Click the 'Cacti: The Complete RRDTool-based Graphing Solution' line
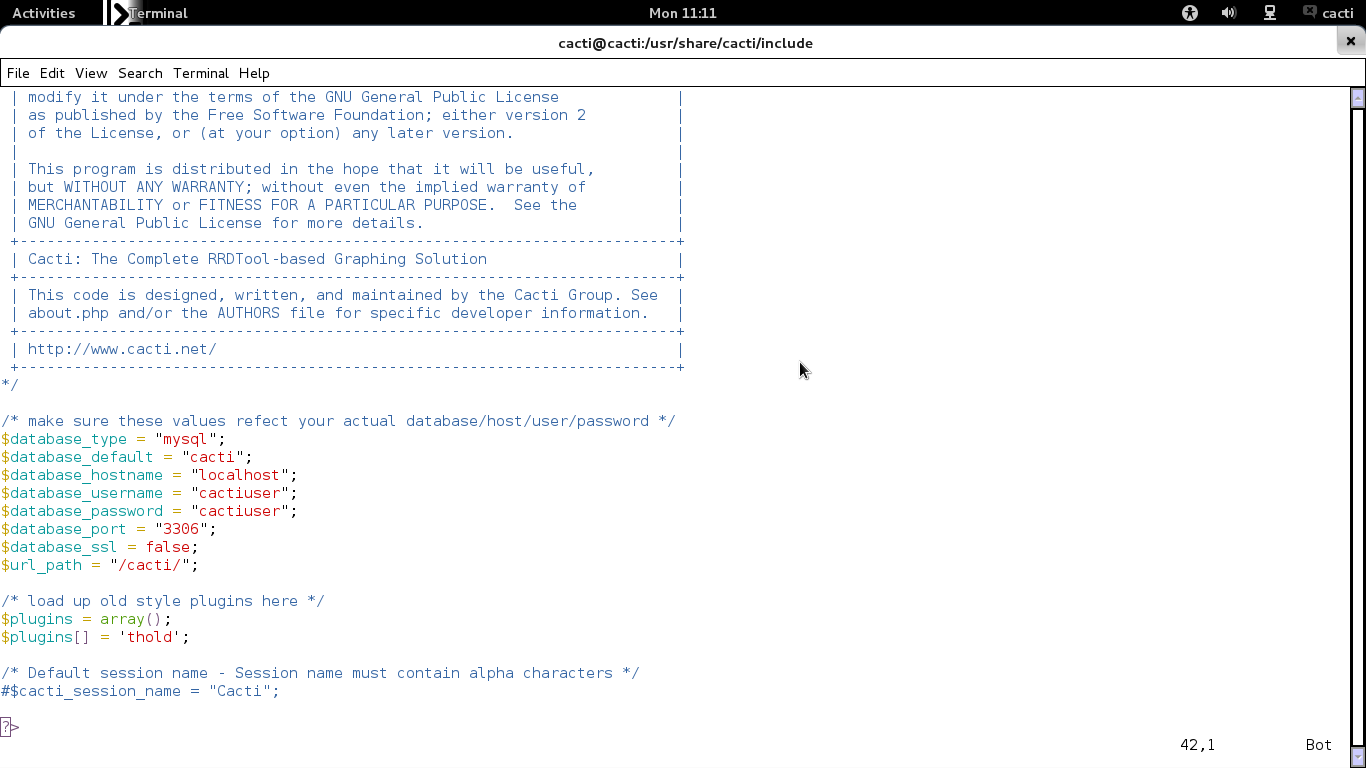Image resolution: width=1366 pixels, height=768 pixels. (257, 259)
